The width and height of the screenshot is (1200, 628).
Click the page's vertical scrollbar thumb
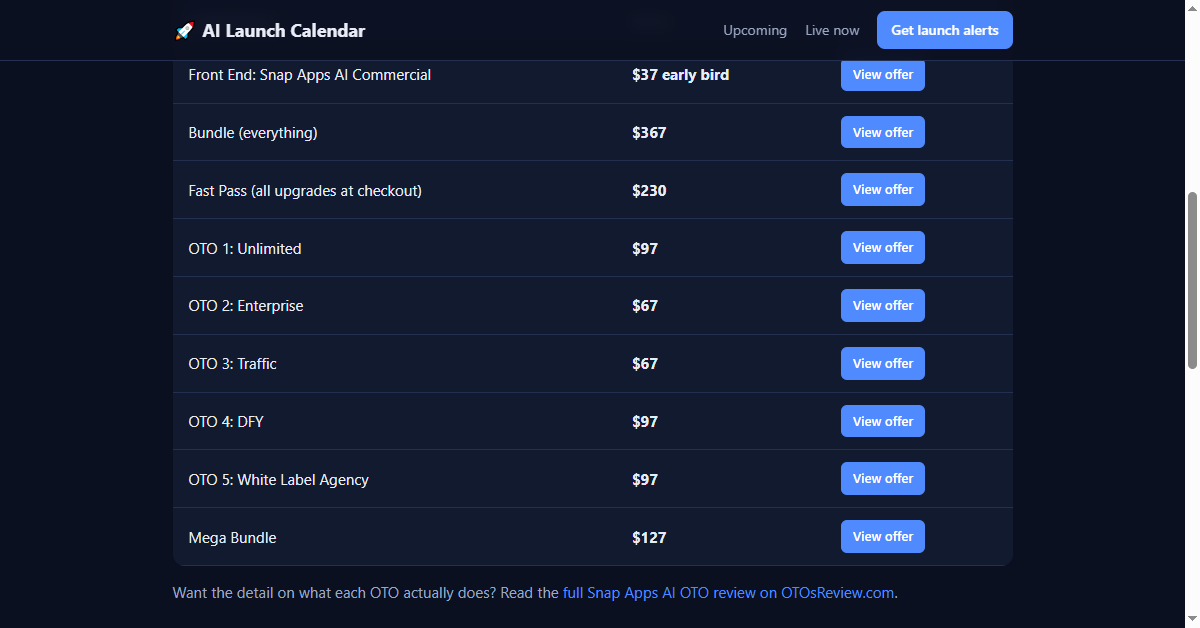tap(1191, 281)
